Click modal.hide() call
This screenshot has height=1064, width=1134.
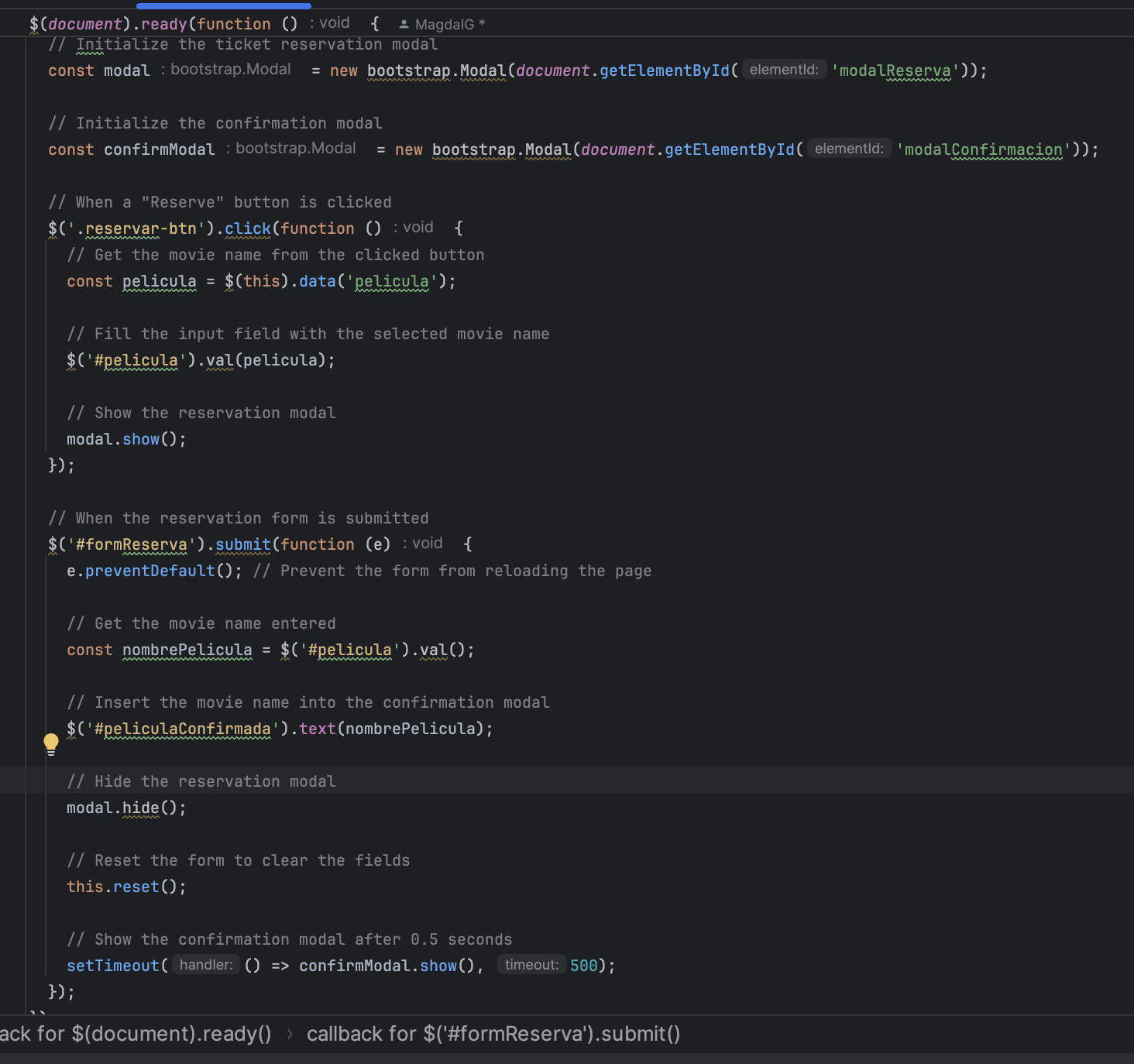(126, 808)
